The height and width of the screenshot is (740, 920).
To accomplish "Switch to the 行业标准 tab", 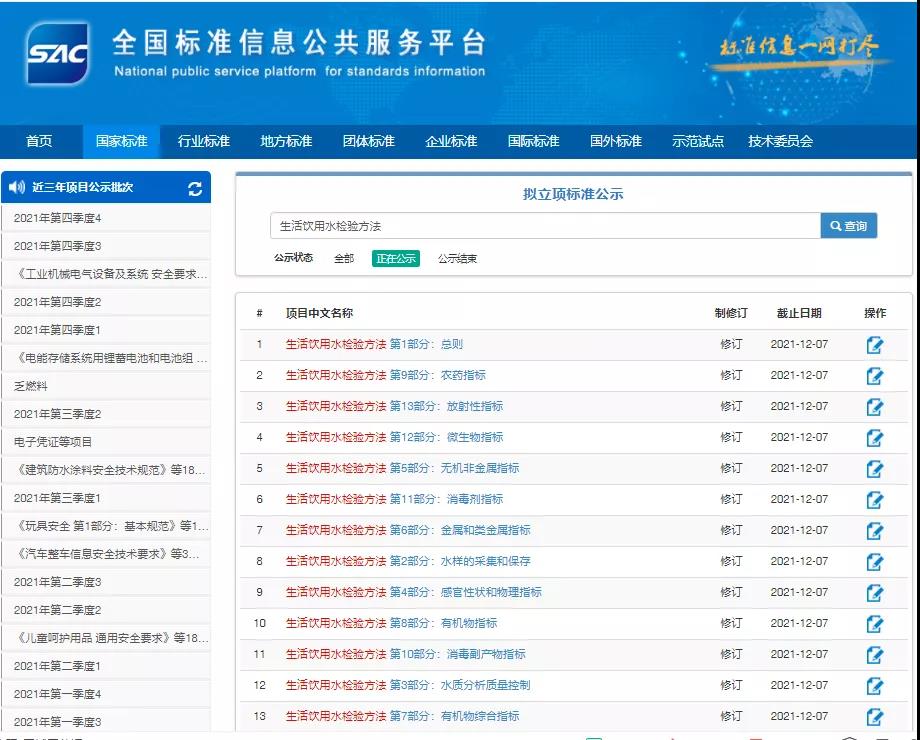I will pos(204,141).
